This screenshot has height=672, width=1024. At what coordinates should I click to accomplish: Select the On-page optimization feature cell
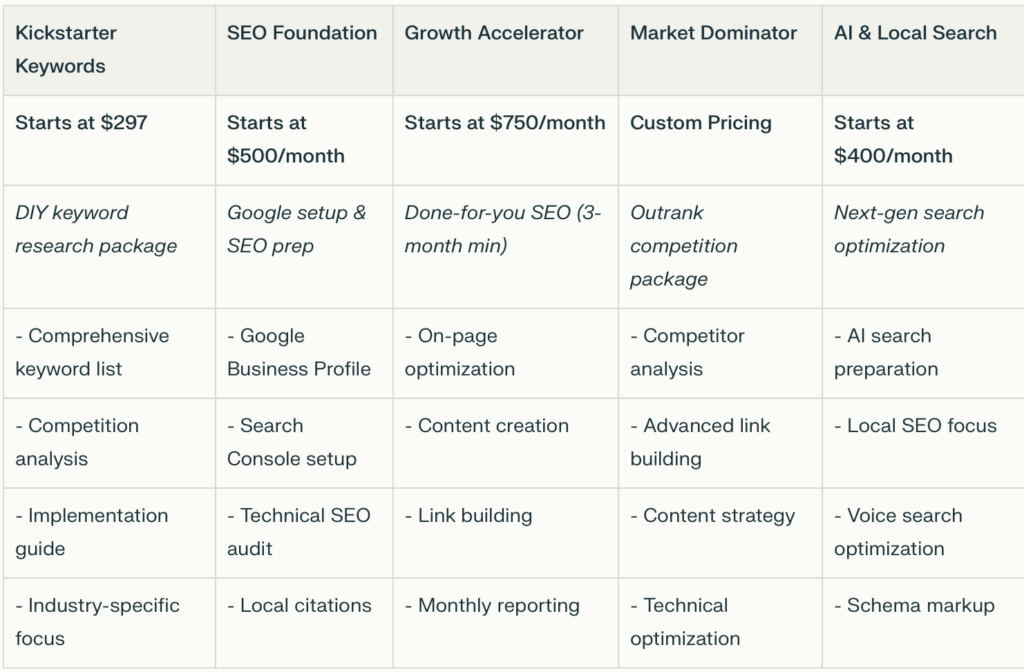459,352
